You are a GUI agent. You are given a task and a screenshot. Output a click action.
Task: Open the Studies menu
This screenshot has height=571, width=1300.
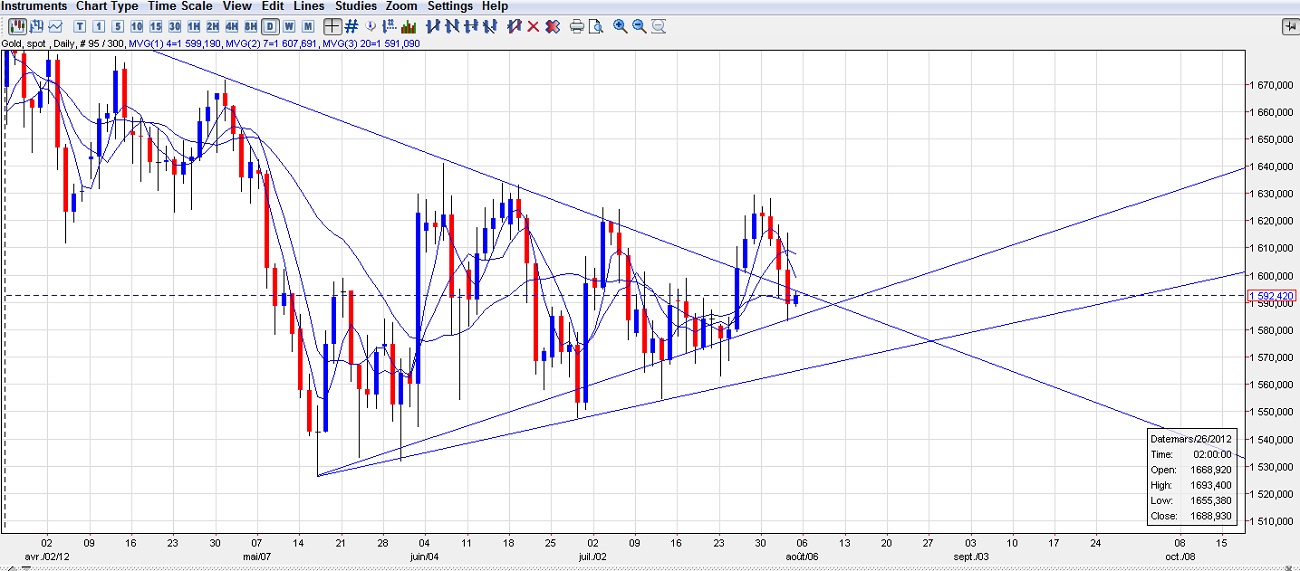(x=356, y=6)
